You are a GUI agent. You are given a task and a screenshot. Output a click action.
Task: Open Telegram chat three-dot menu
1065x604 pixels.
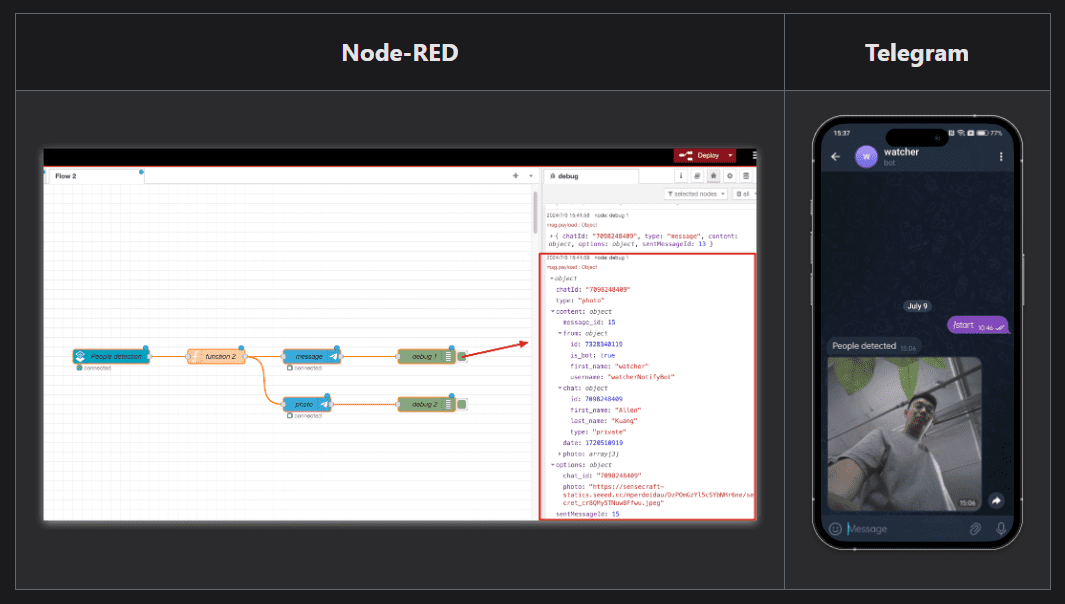tap(1001, 157)
